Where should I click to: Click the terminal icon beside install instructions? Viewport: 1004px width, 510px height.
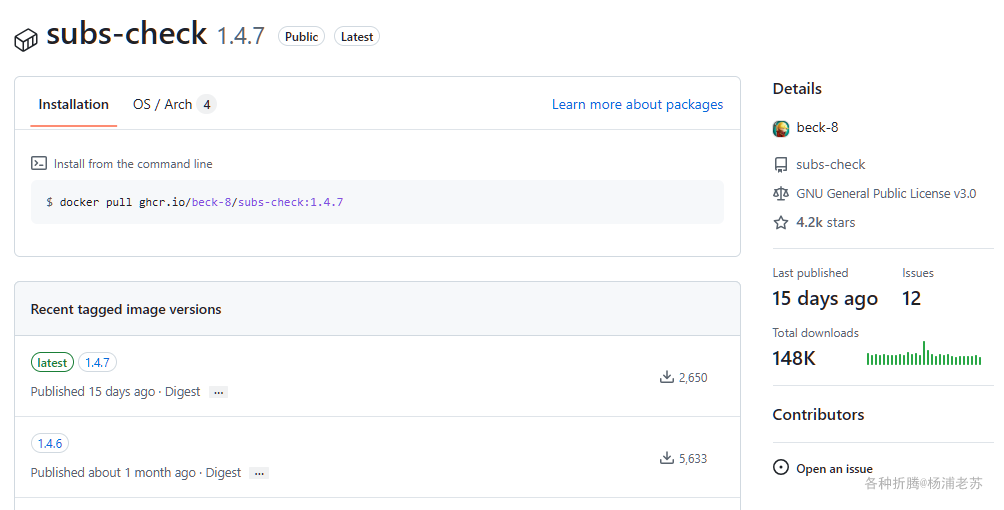39,163
